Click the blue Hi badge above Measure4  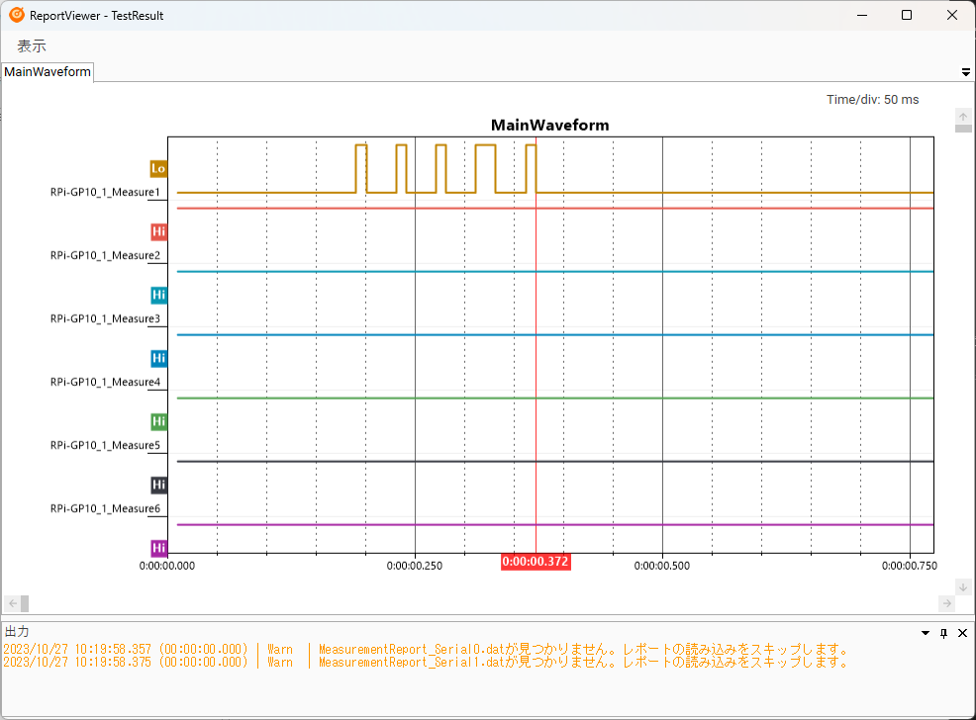pos(158,358)
